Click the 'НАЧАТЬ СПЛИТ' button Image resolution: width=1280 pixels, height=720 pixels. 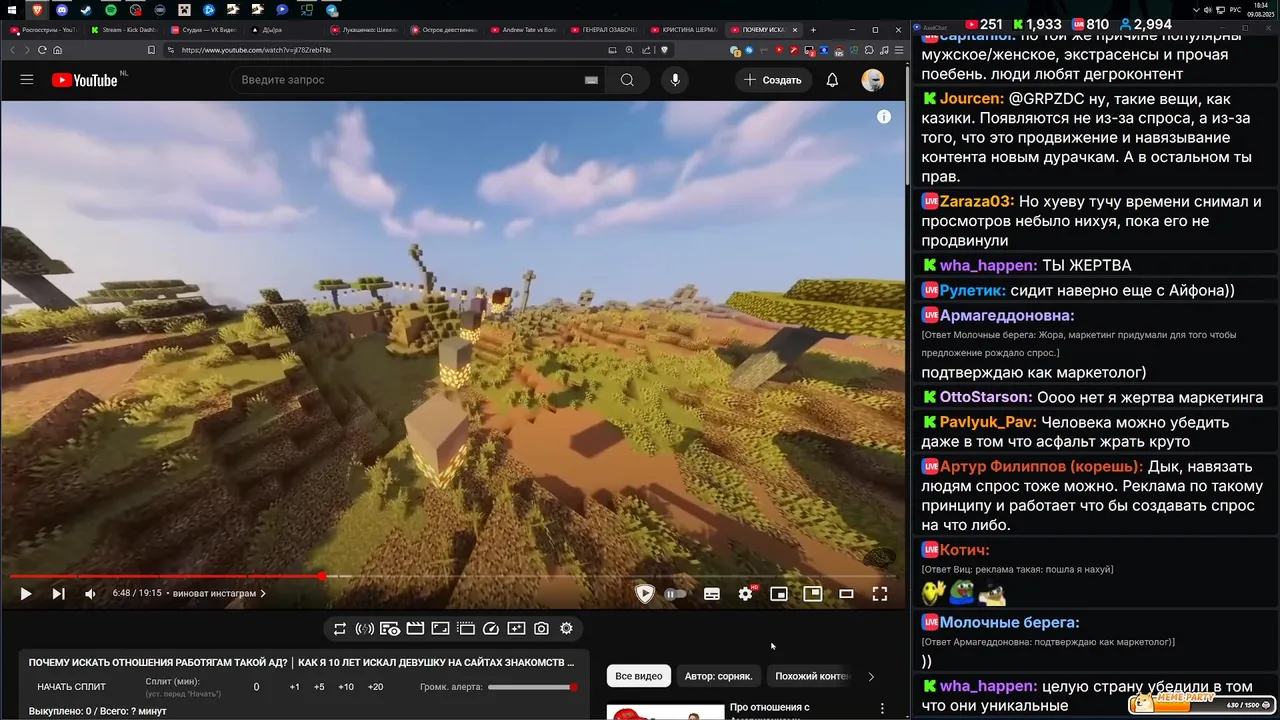tap(71, 687)
